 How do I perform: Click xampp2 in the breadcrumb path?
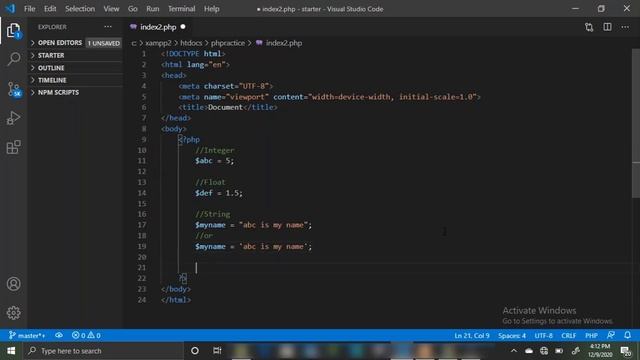(158, 43)
